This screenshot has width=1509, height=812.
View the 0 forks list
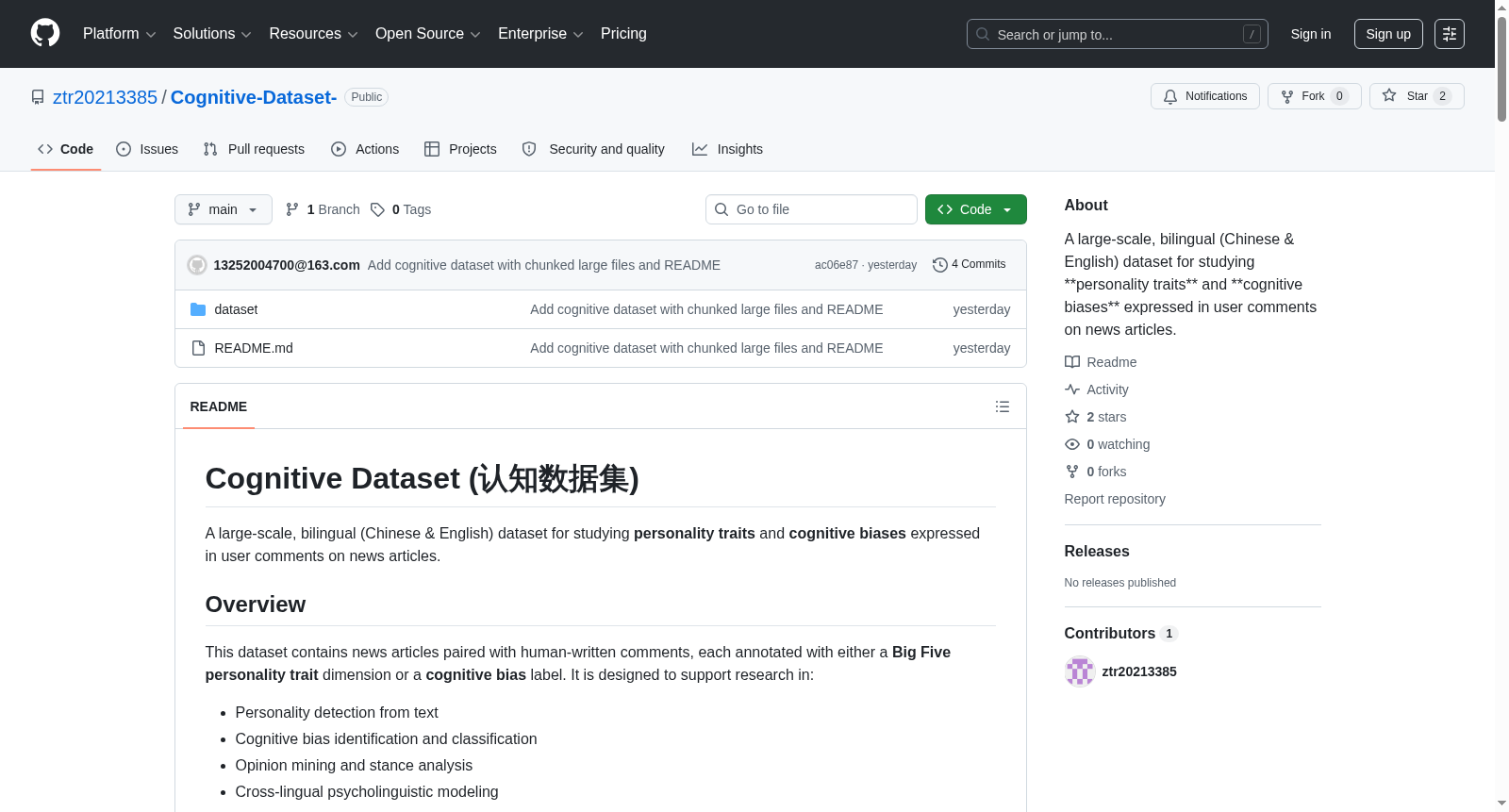(1096, 472)
